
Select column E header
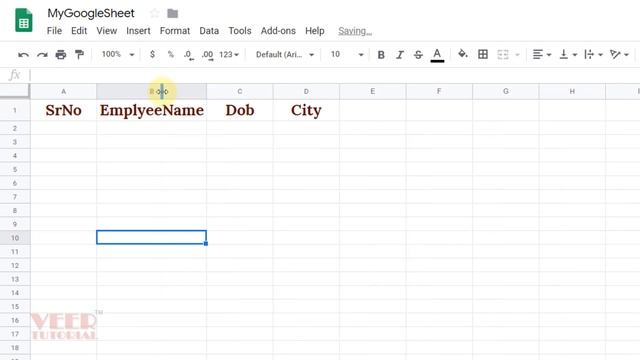tap(373, 91)
